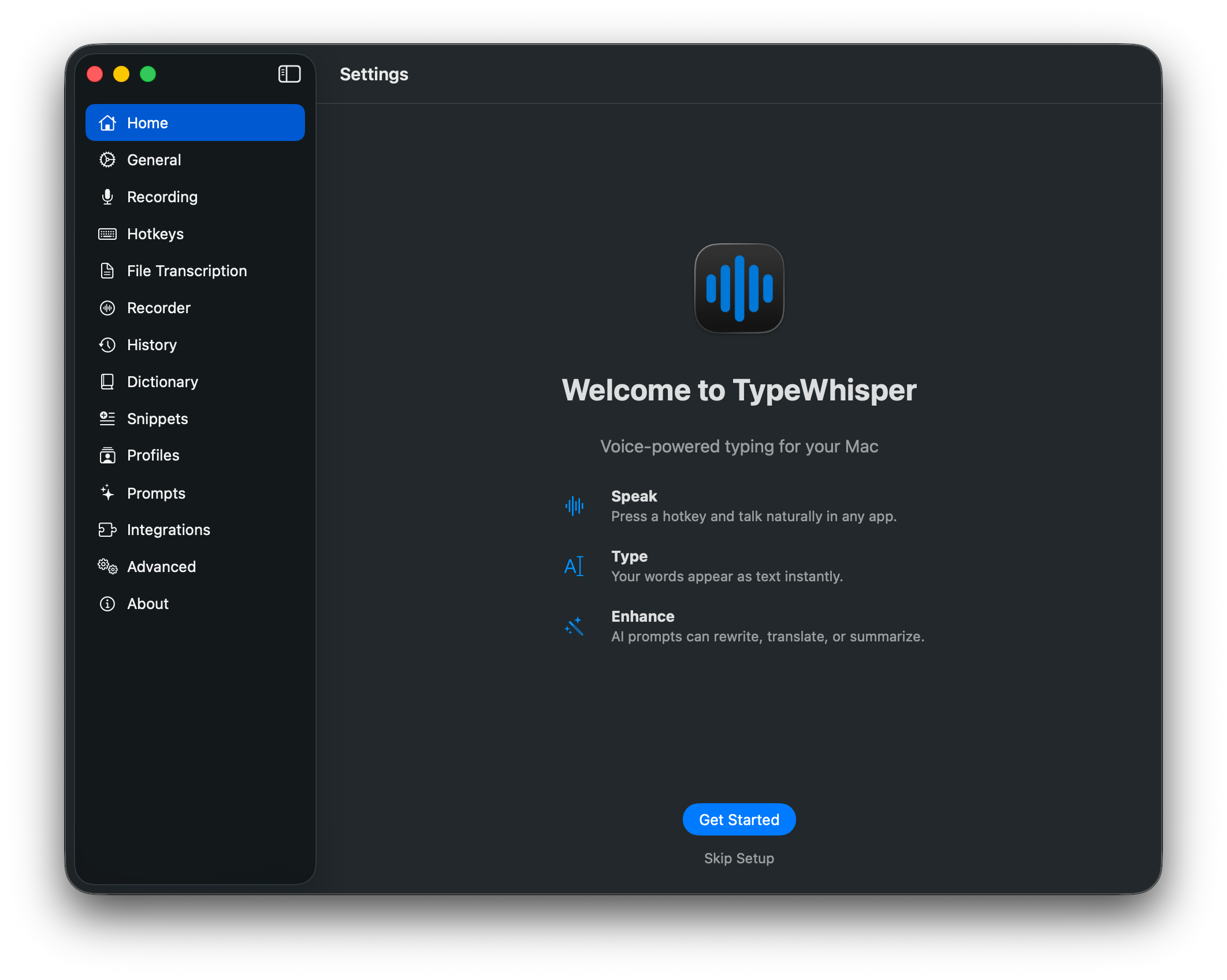Click the TypeWhisper app logo
The width and height of the screenshot is (1227, 980).
tap(739, 289)
